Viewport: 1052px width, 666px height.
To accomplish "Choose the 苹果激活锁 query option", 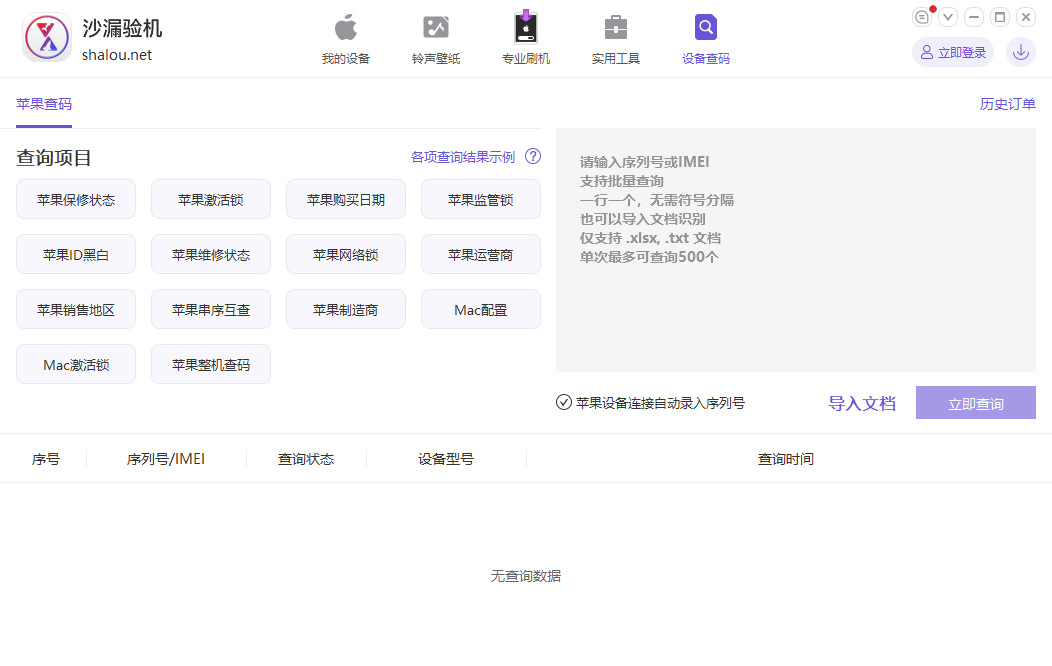I will click(211, 199).
